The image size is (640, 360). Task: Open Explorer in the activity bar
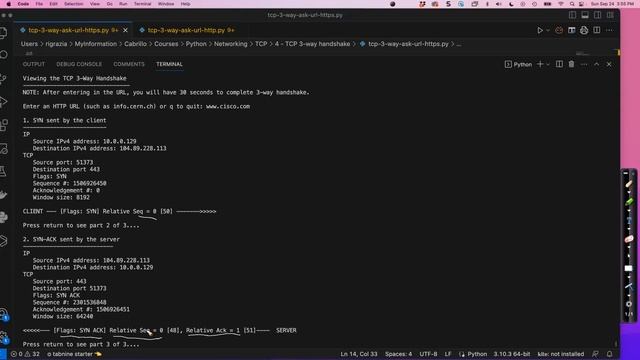point(4,33)
